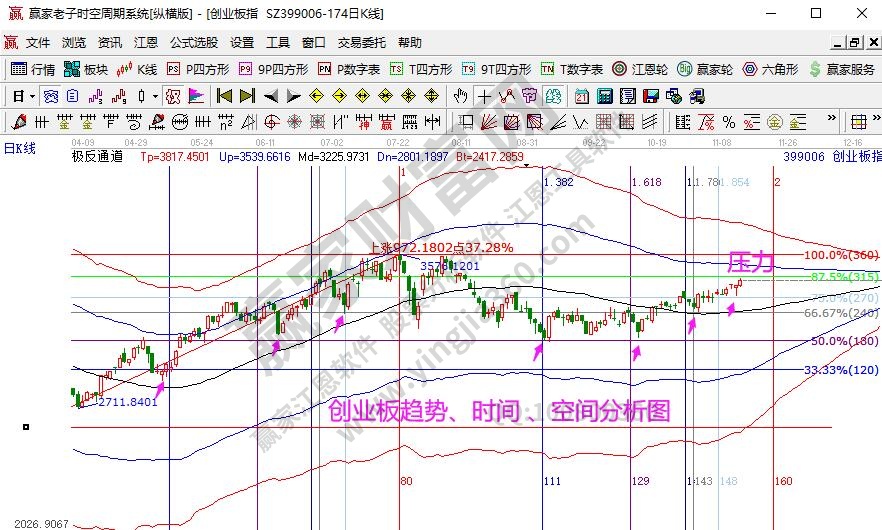This screenshot has width=882, height=530.
Task: Select the hand pan tool
Action: (461, 96)
